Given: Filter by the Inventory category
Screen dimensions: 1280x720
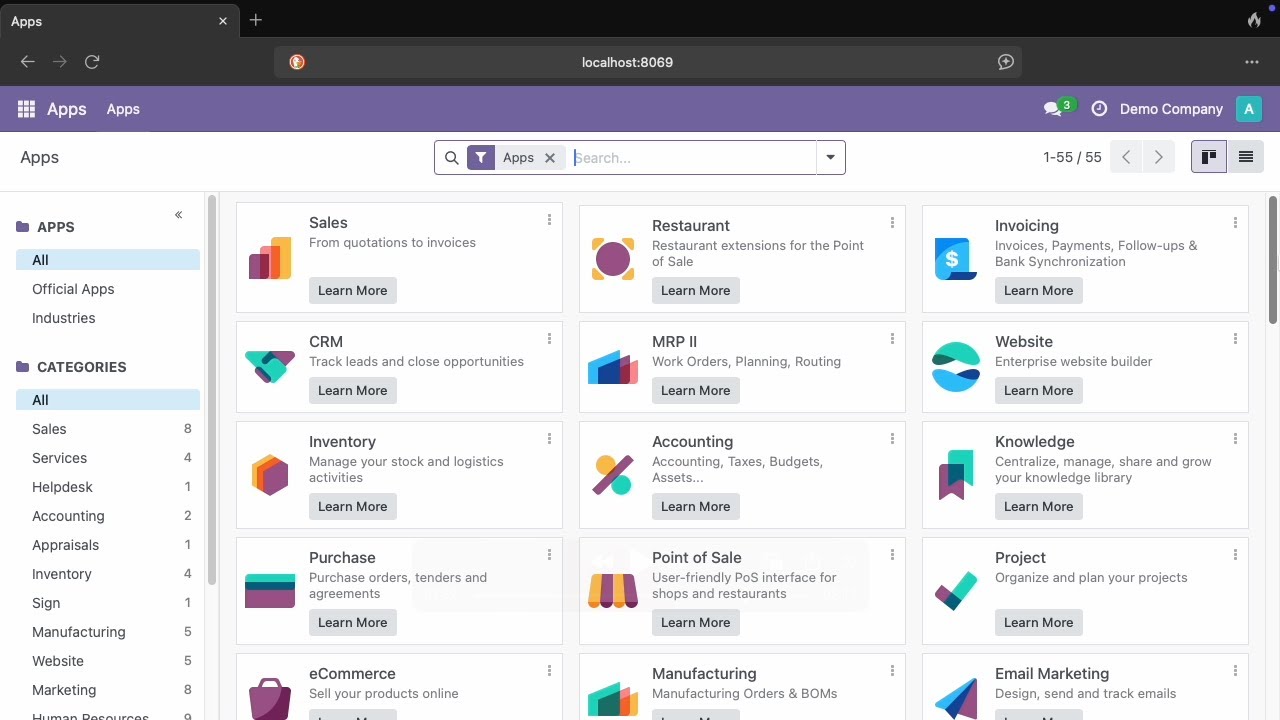Looking at the screenshot, I should (108, 574).
